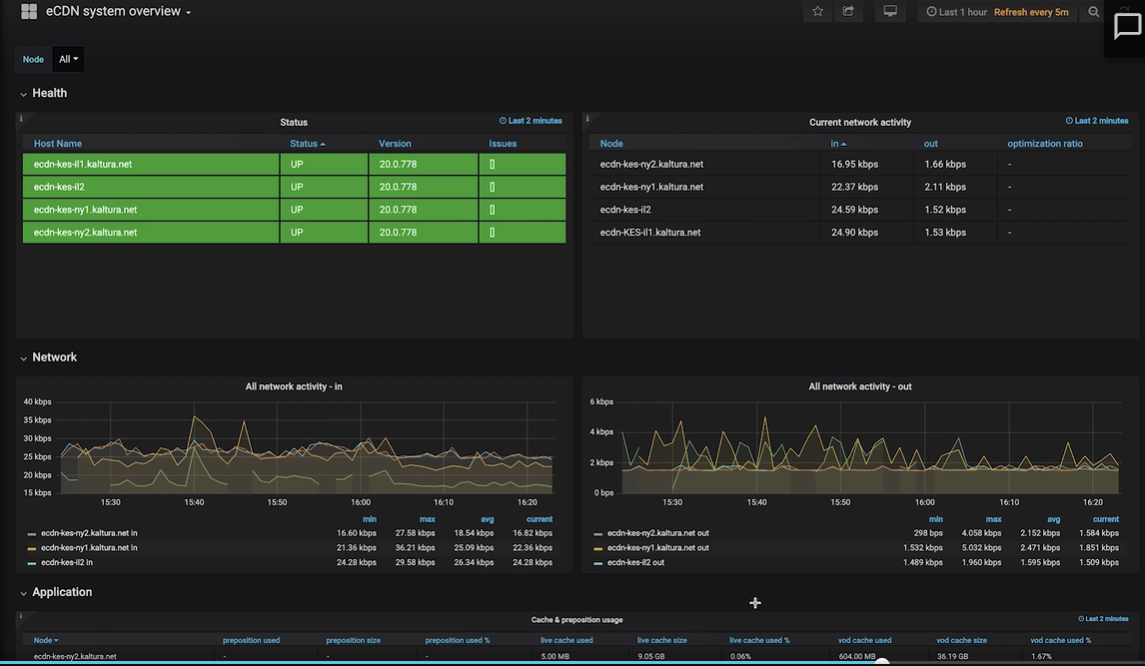This screenshot has height=666, width=1145.
Task: Click the Refresh every 5m time range
Action: [1031, 12]
